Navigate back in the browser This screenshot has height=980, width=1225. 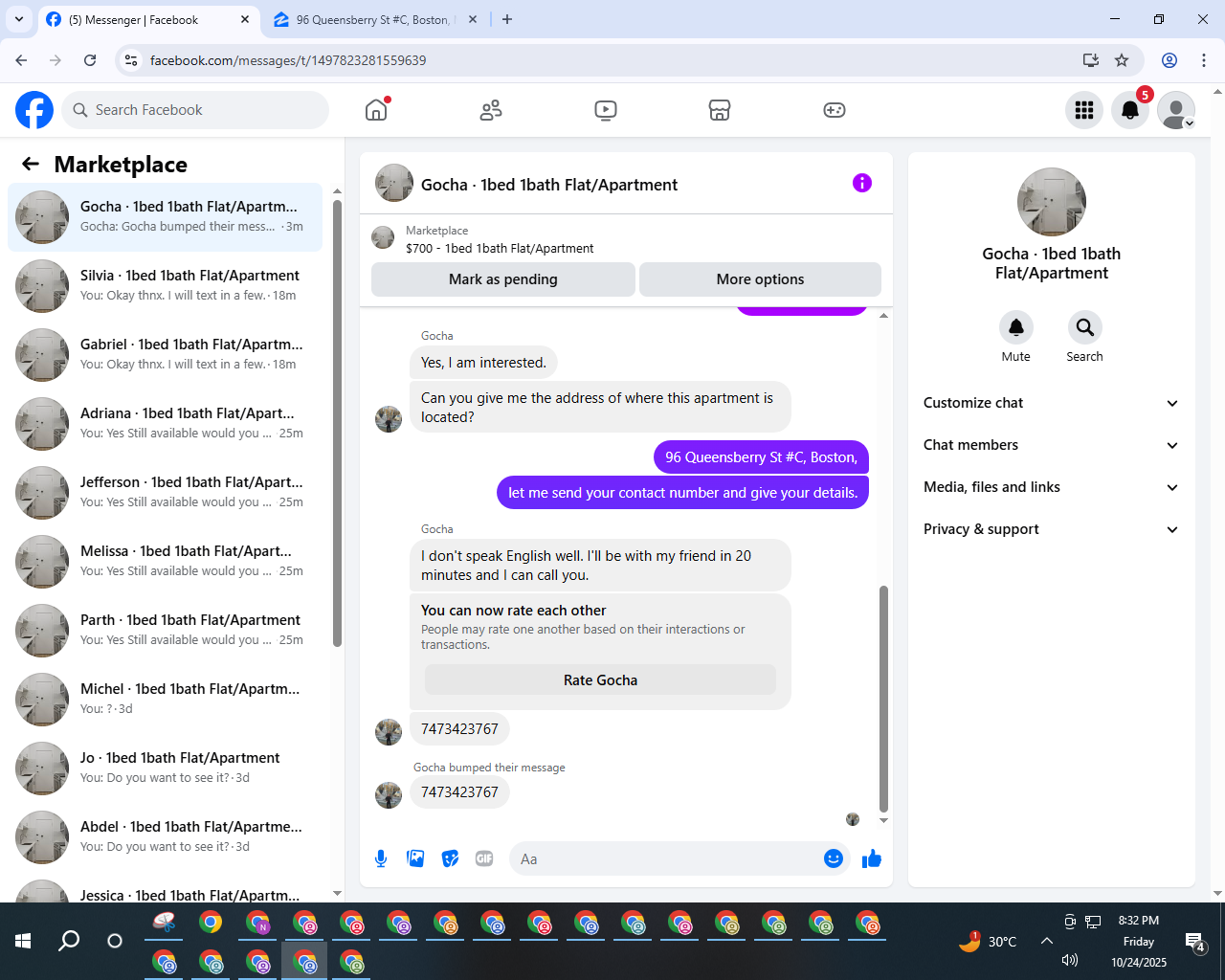pos(21,60)
